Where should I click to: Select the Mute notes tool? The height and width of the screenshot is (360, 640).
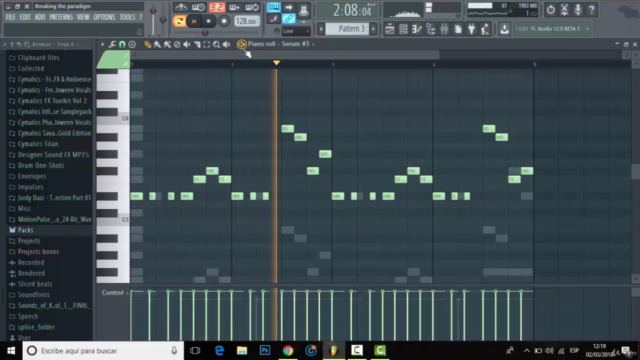coord(187,44)
